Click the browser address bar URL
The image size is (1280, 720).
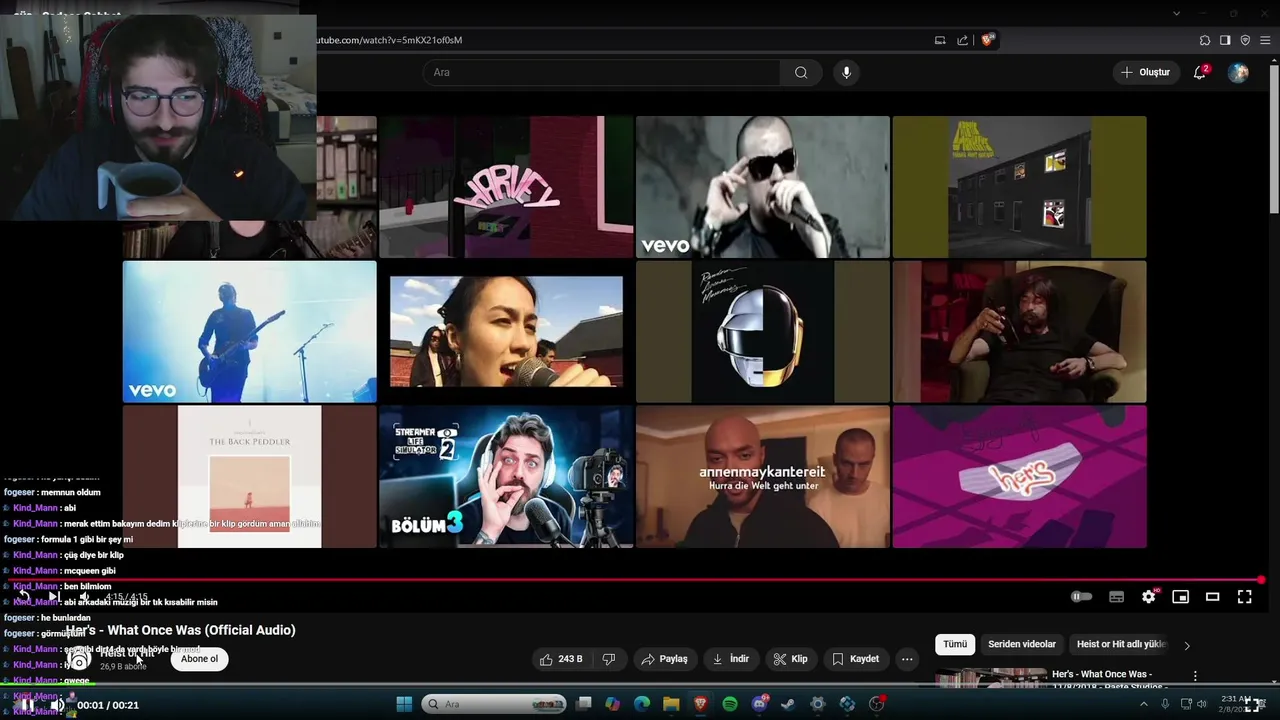(390, 40)
